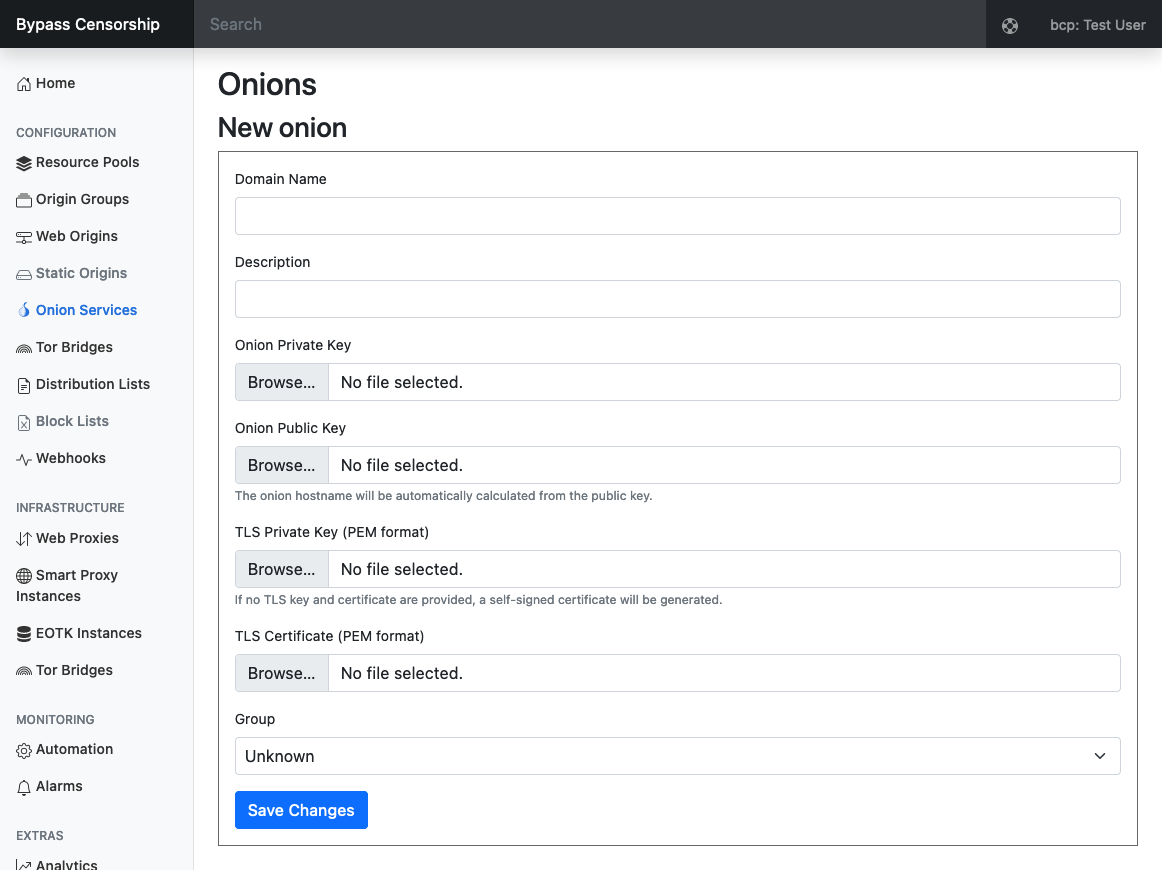Click the Alarms bell icon
Image resolution: width=1162 pixels, height=870 pixels.
click(x=24, y=787)
